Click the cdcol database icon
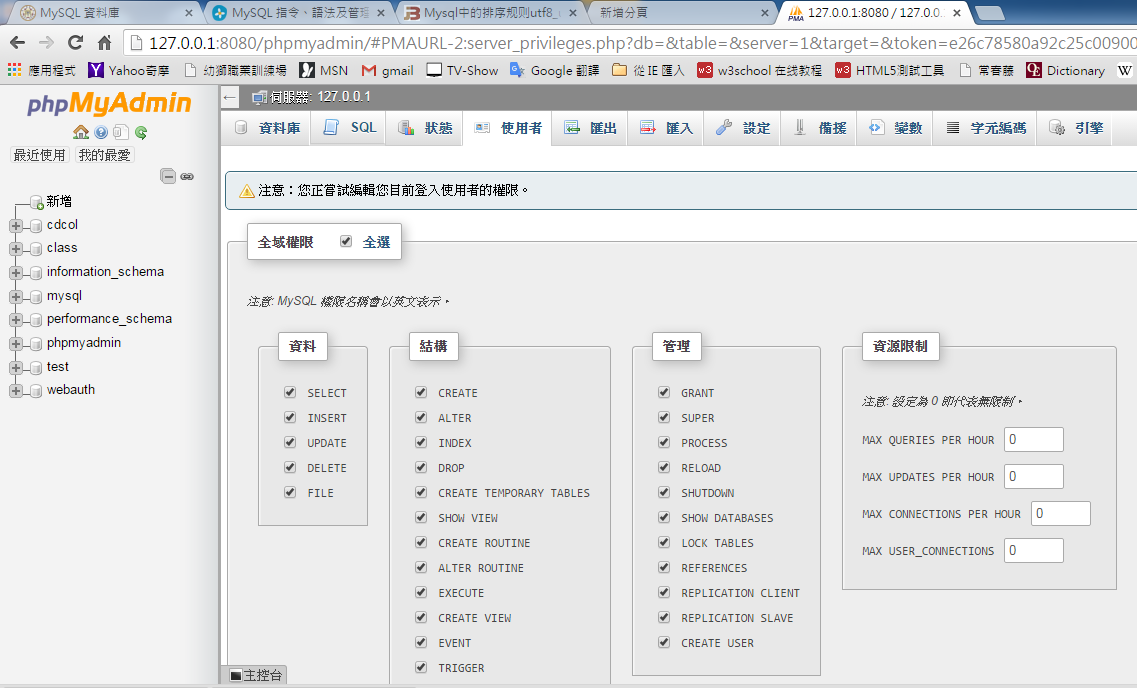Screen dimensions: 1137x688 pyautogui.click(x=36, y=225)
